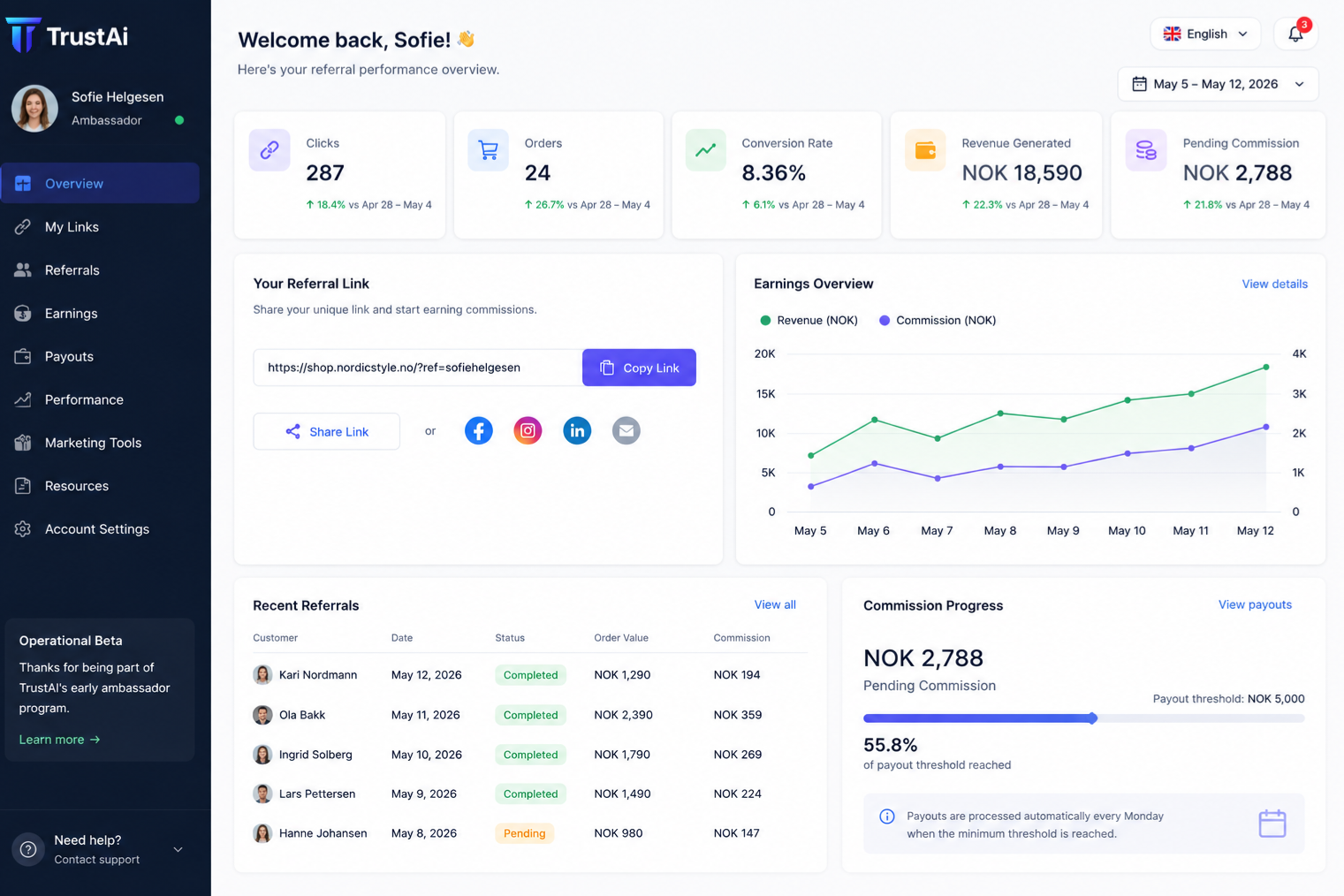Click Contact support text
Screen dimensions: 1344x896
96,860
